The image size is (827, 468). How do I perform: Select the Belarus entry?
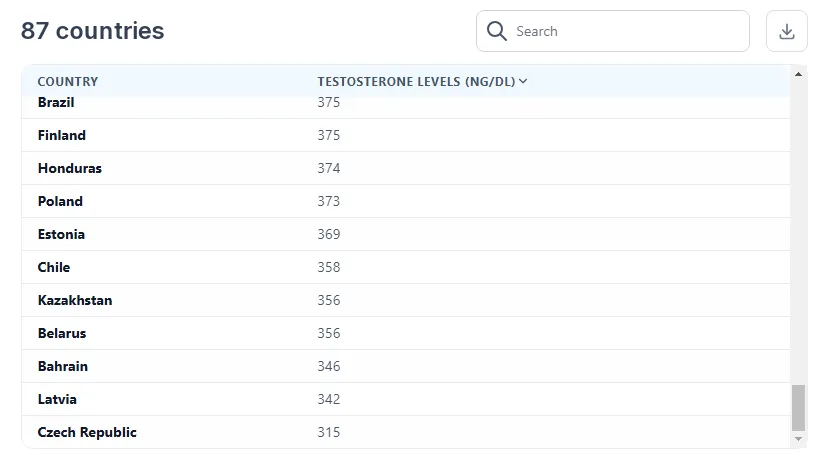tap(62, 333)
